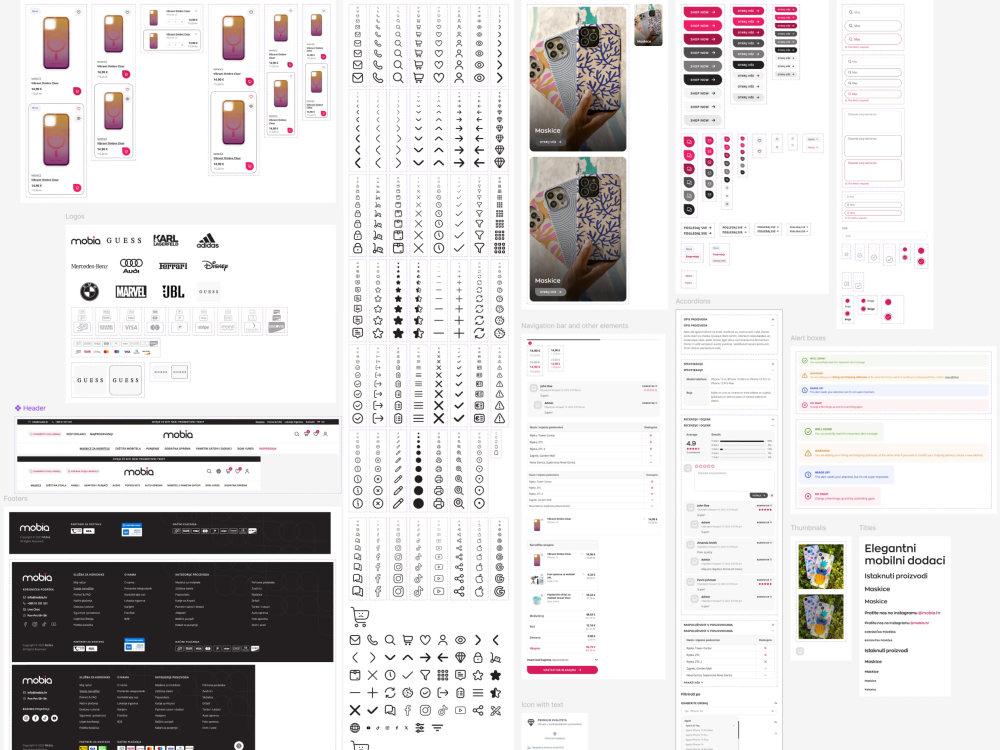1000x750 pixels.
Task: Click the Instagram icon in the compact icon set
Action: (425, 710)
